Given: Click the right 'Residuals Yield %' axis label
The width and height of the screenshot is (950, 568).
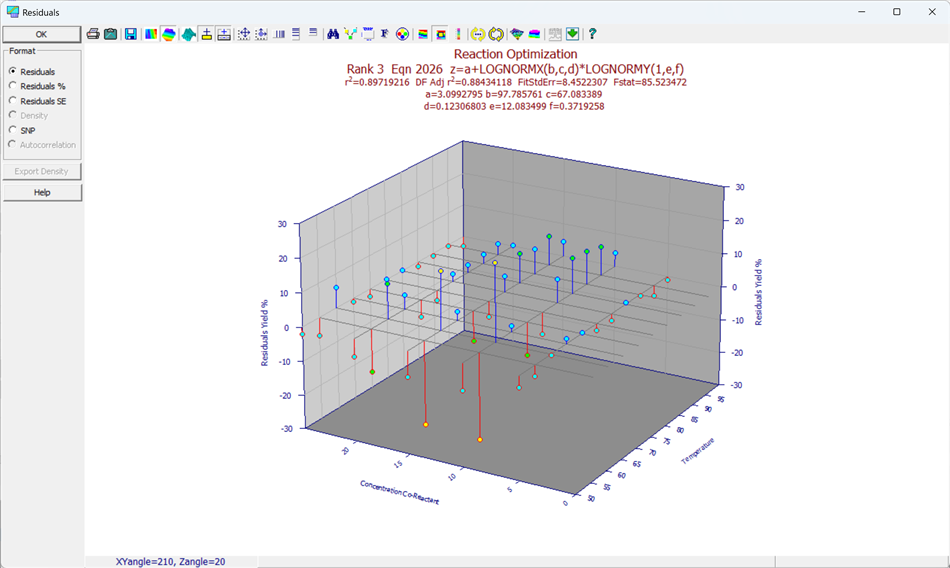Looking at the screenshot, I should click(x=758, y=292).
